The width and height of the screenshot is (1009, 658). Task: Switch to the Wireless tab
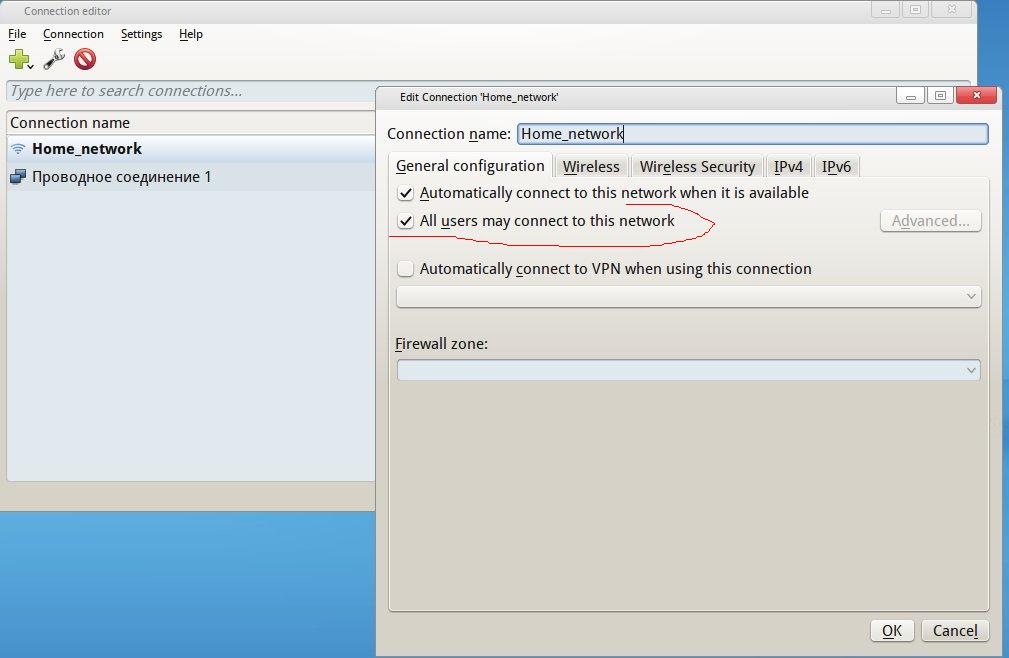pos(591,167)
